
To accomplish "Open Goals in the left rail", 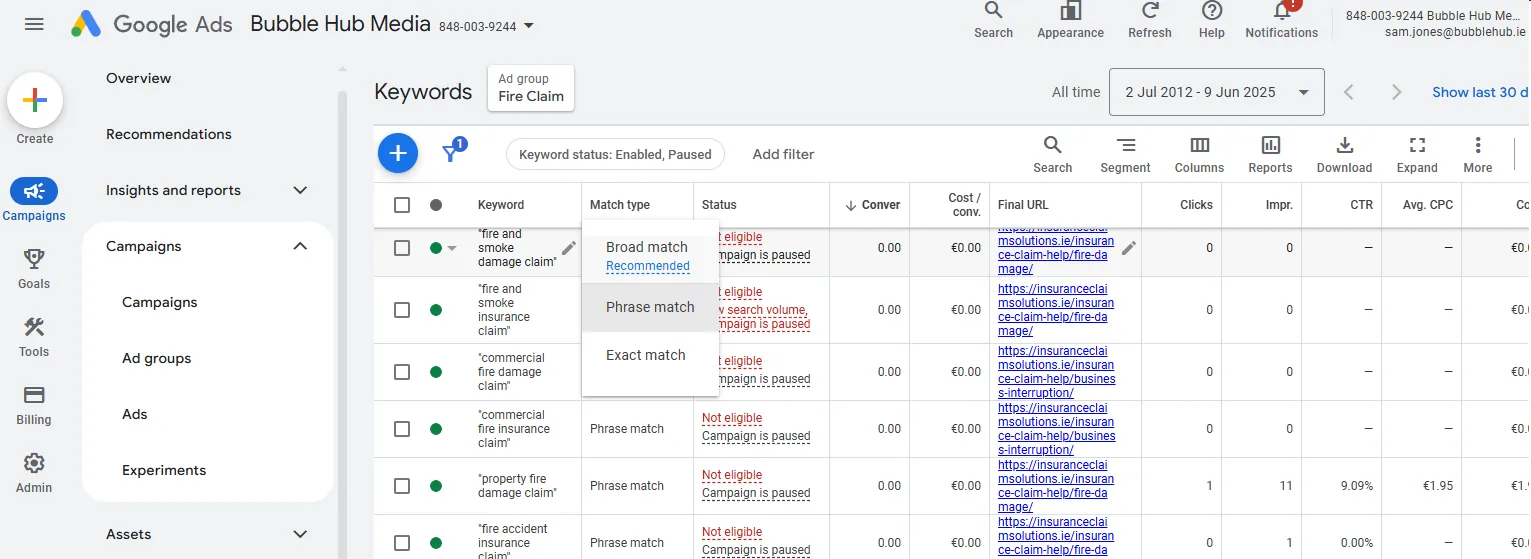I will click(x=34, y=268).
